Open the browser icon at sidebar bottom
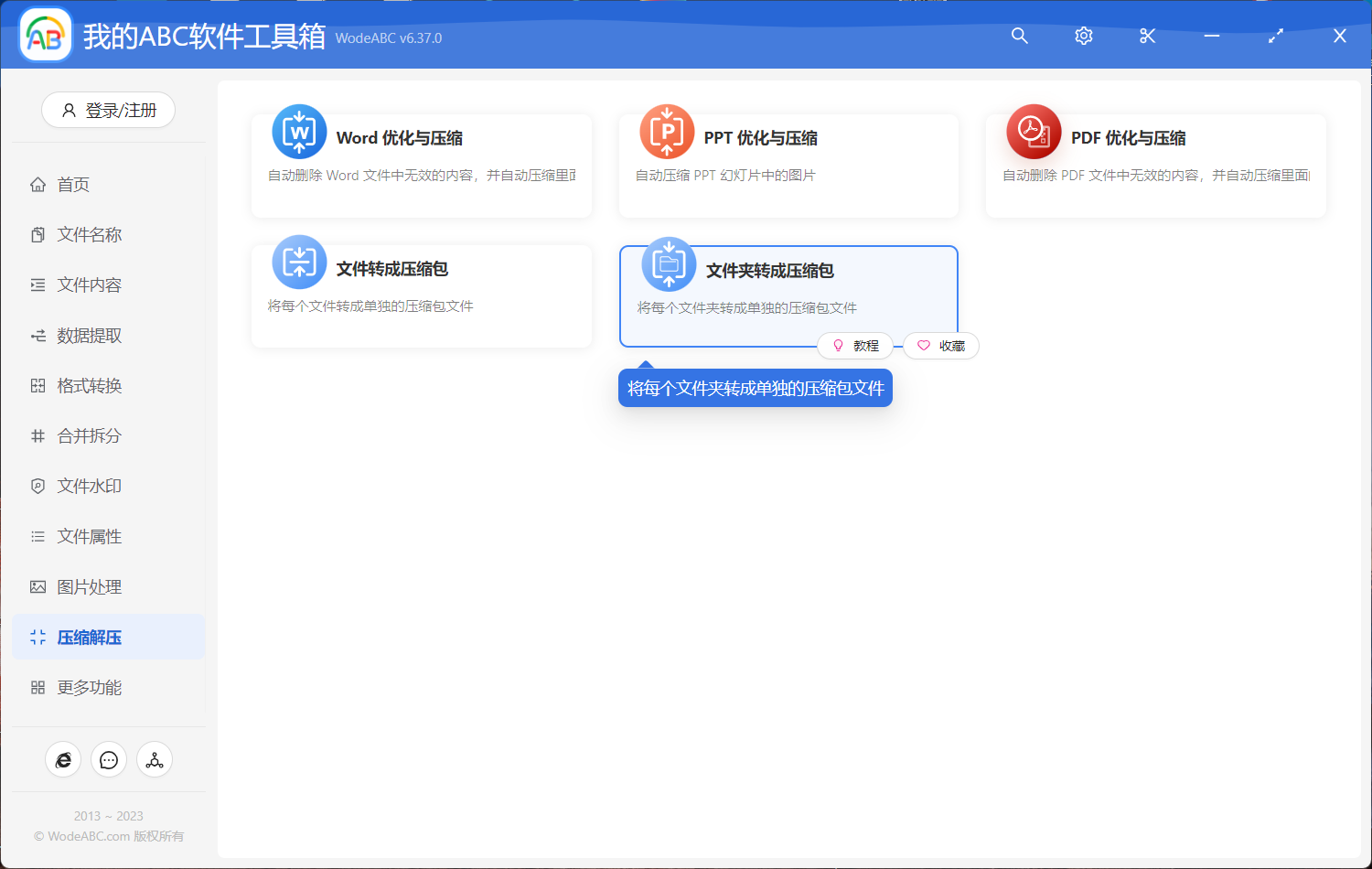Viewport: 1372px width, 869px height. [63, 760]
